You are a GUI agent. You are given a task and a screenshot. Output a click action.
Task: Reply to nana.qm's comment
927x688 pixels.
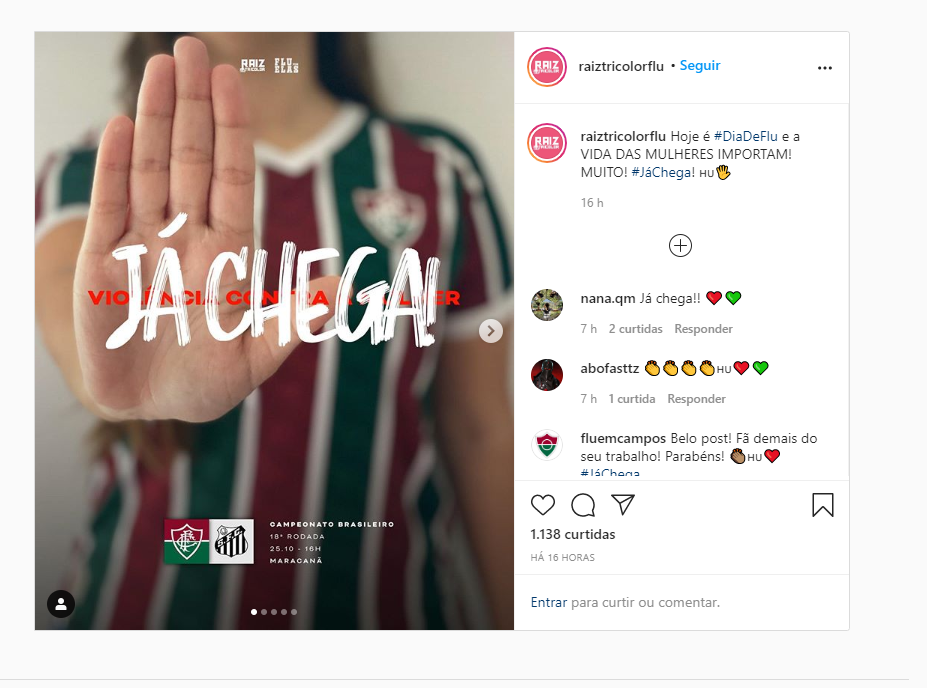704,329
